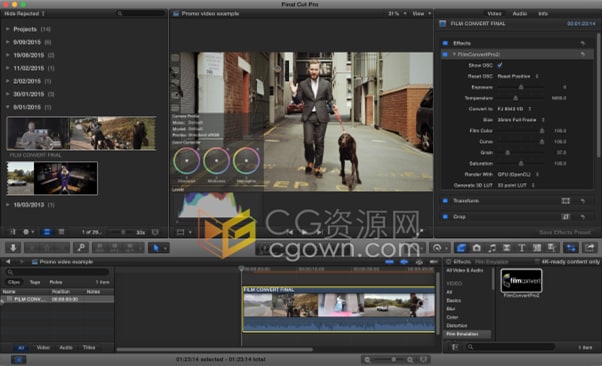
Task: Zoom in timeline magnifier icon
Action: pyautogui.click(x=410, y=359)
